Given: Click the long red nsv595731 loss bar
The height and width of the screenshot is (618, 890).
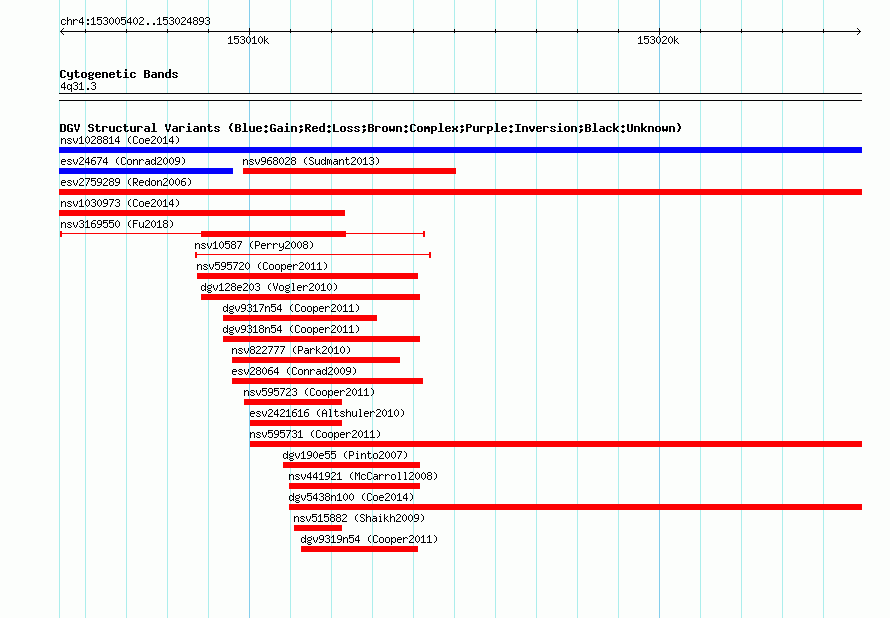Looking at the screenshot, I should [x=556, y=444].
